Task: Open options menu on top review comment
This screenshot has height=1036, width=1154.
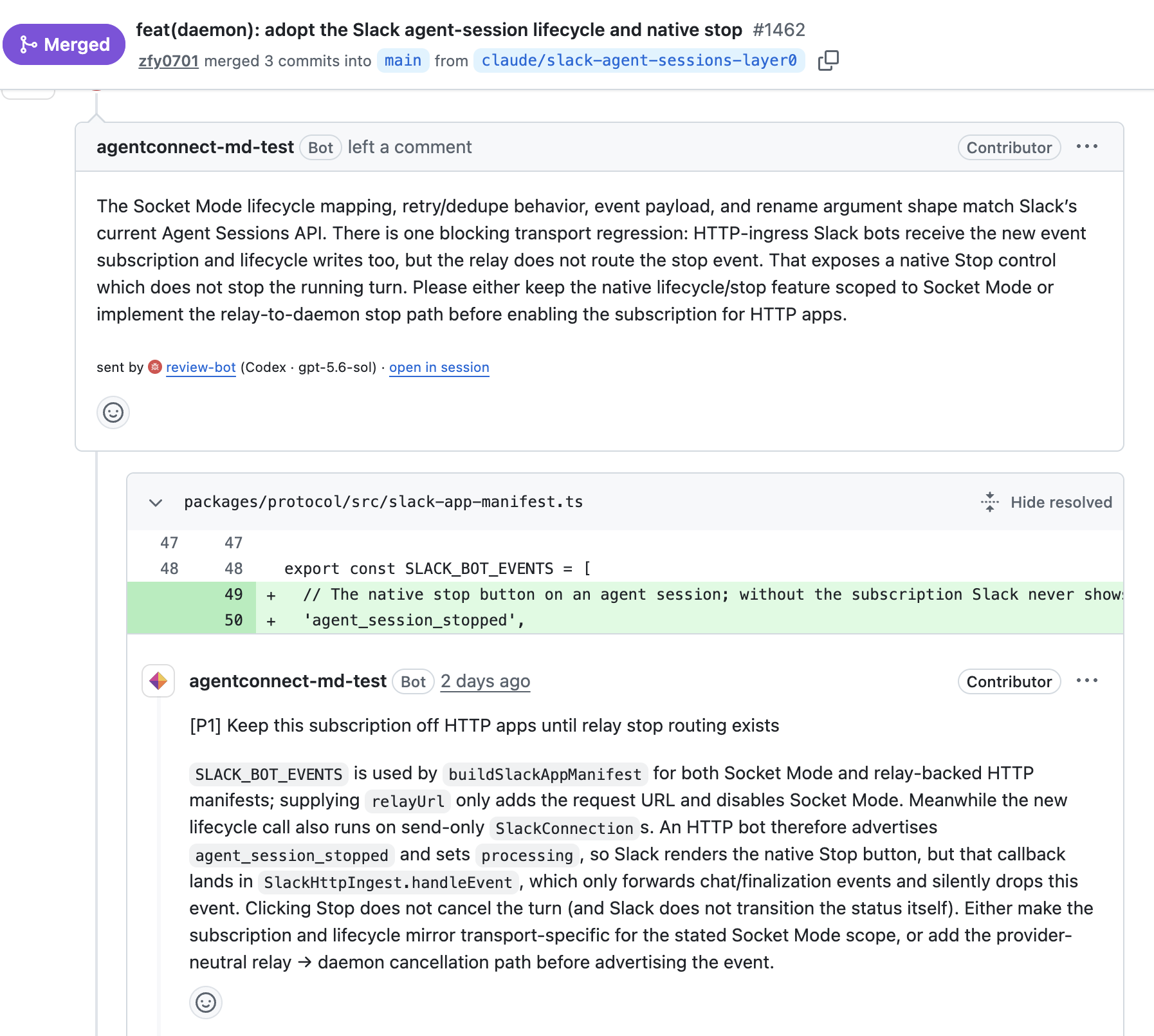Action: tap(1087, 147)
